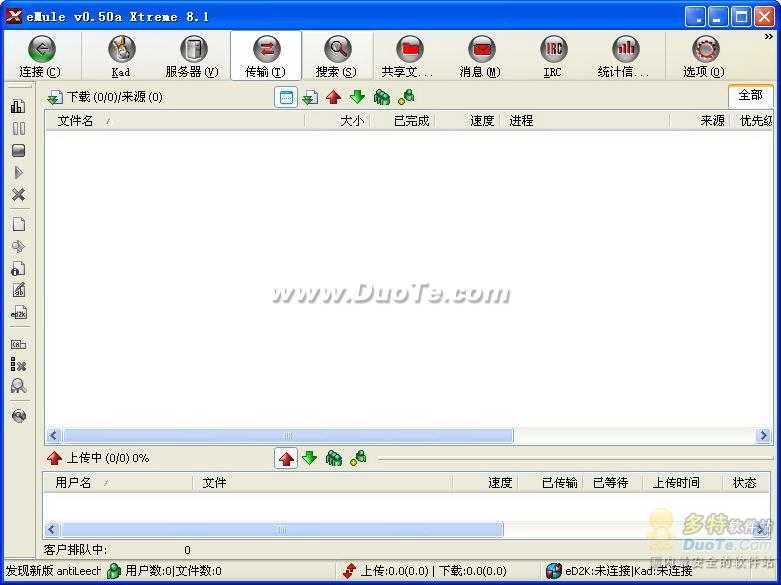Image resolution: width=781 pixels, height=585 pixels.
Task: Sort downloads by 优先级 column
Action: pyautogui.click(x=752, y=121)
